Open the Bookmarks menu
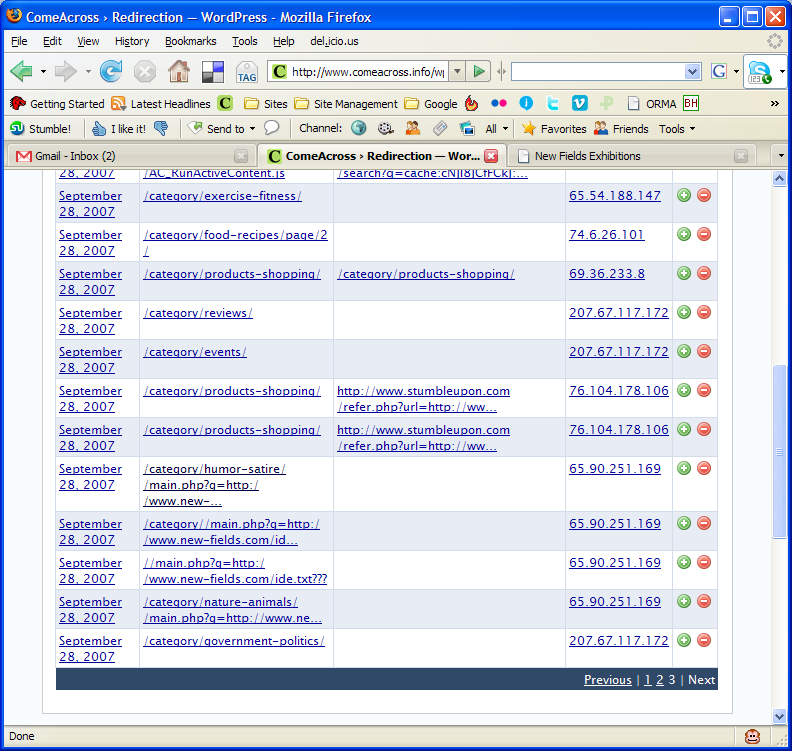This screenshot has height=751, width=792. pos(189,41)
